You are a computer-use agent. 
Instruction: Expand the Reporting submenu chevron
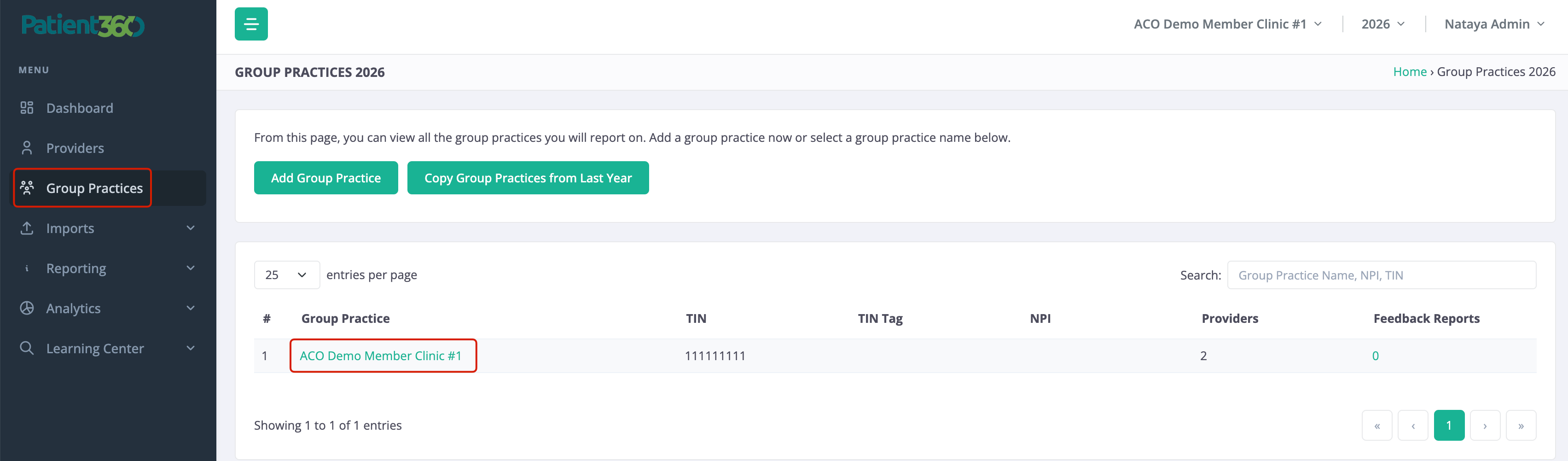(191, 268)
